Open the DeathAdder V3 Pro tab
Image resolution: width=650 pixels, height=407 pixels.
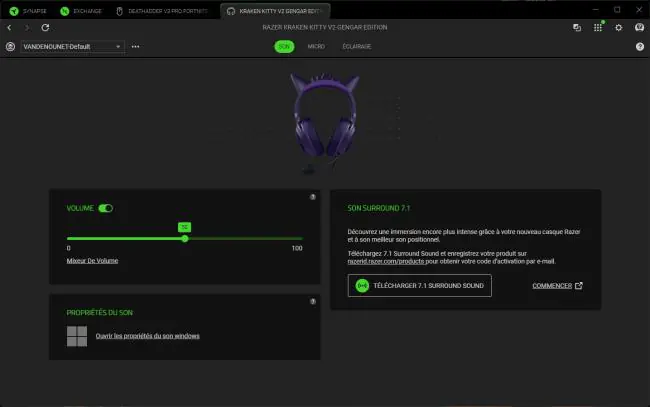pyautogui.click(x=162, y=11)
